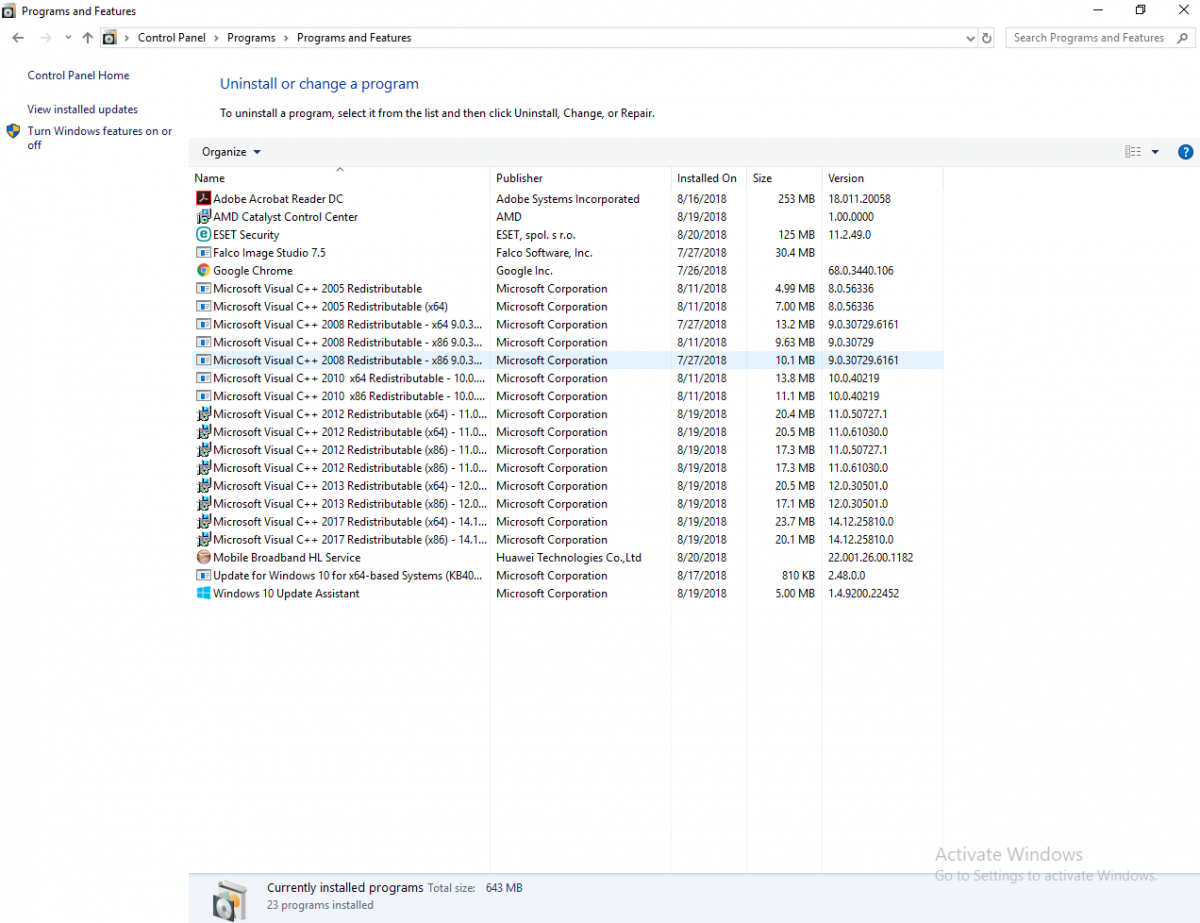1200x923 pixels.
Task: Click the AMD Catalyst Control Center icon
Action: [204, 217]
